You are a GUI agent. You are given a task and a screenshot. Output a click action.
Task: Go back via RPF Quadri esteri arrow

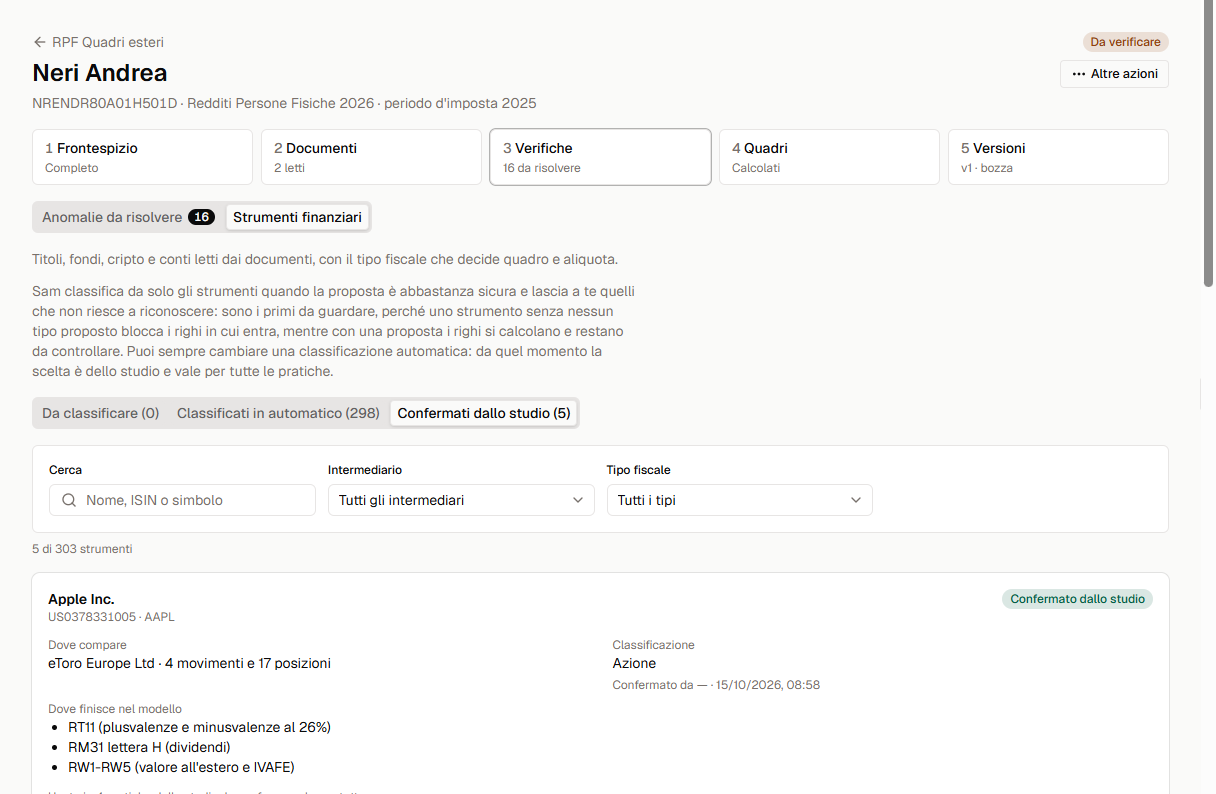[40, 42]
